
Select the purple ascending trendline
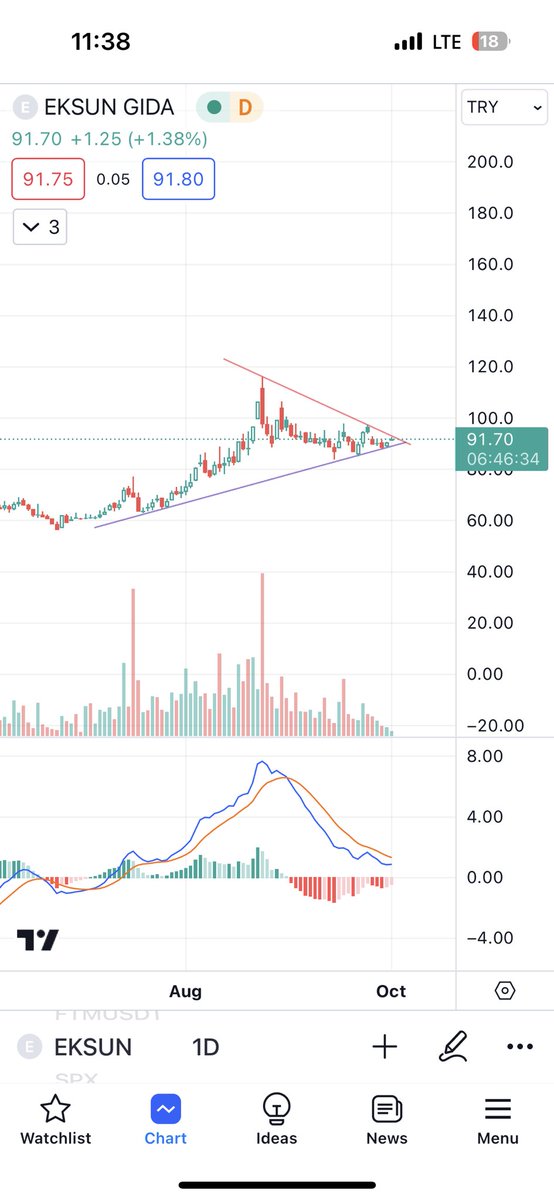point(250,484)
